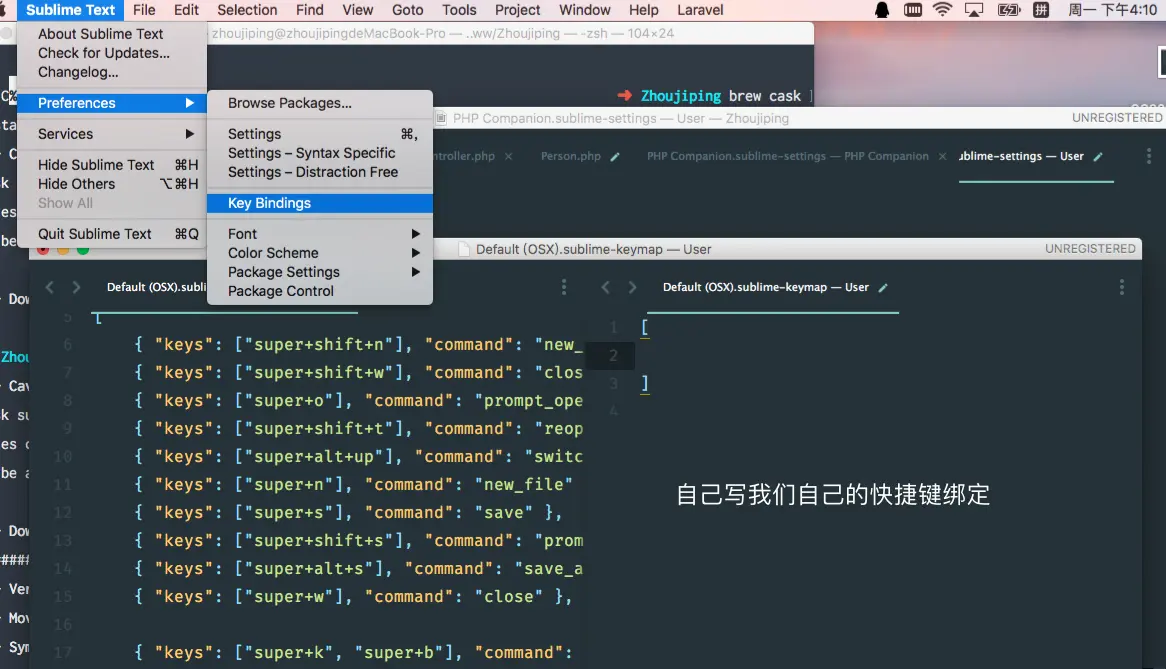Open the left pane's vertical dots menu
This screenshot has width=1166, height=669.
(564, 287)
